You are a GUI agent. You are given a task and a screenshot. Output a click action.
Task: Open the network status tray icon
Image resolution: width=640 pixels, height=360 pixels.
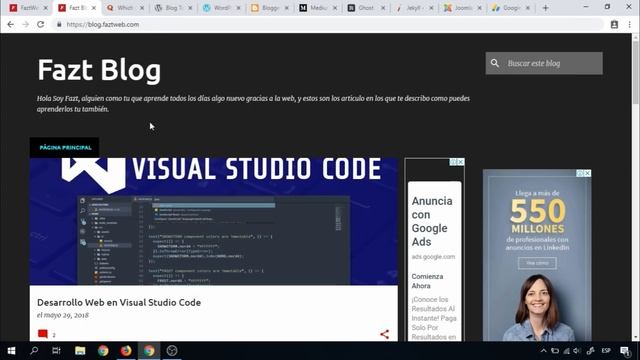(566, 351)
